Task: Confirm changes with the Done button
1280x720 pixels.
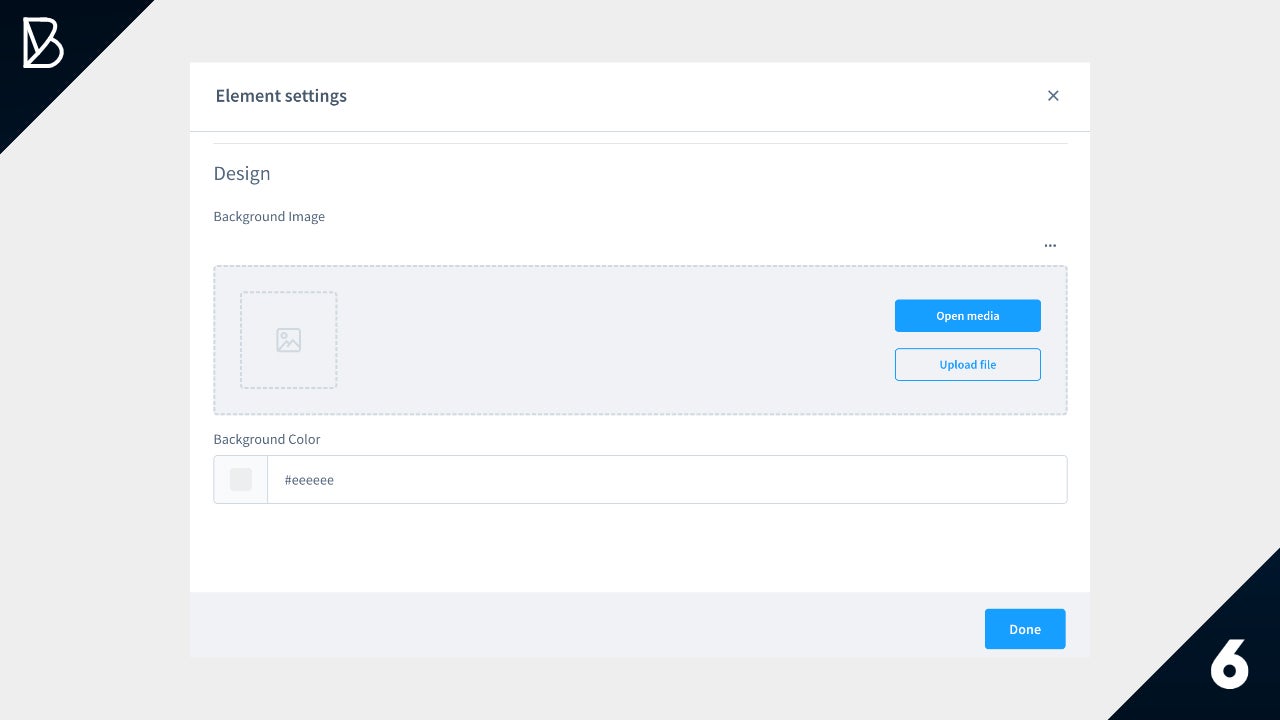Action: click(x=1024, y=629)
